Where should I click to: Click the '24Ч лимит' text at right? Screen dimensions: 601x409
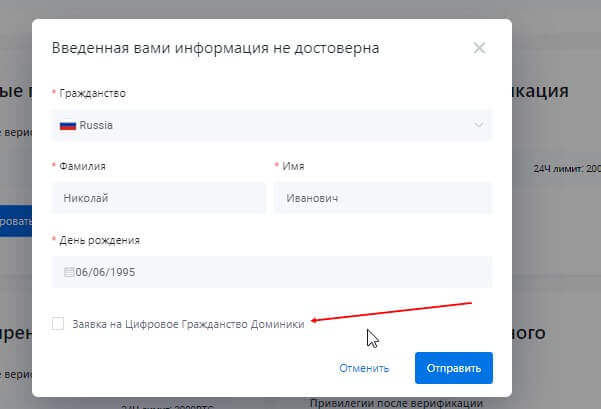565,168
